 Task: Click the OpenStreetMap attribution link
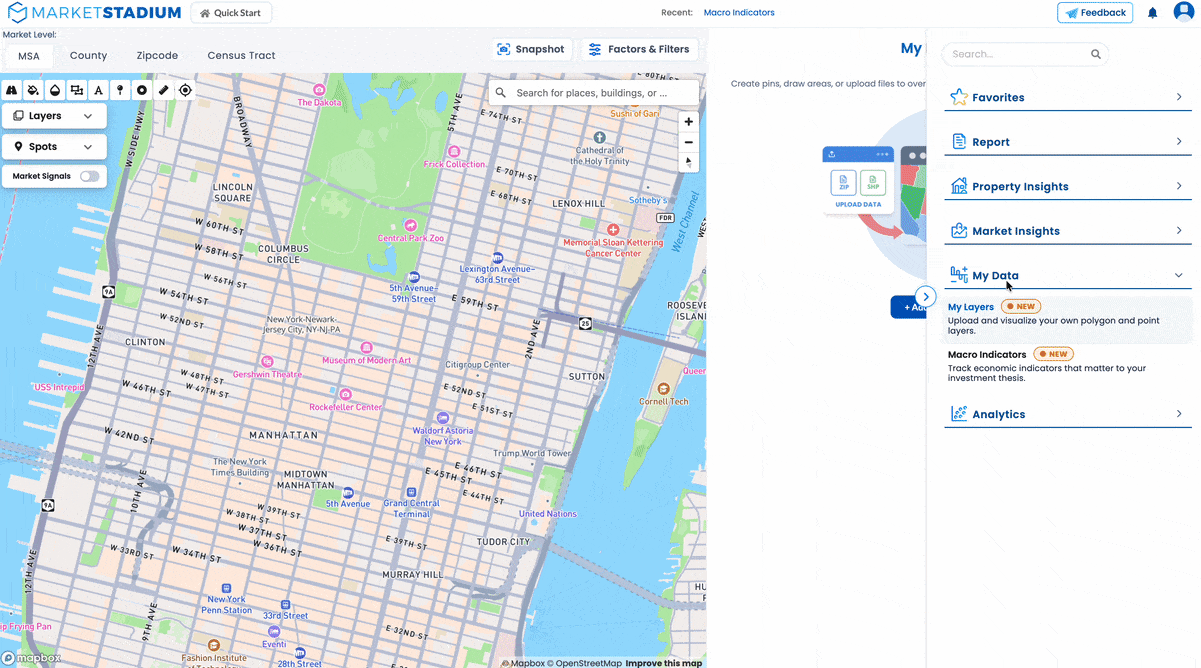583,663
